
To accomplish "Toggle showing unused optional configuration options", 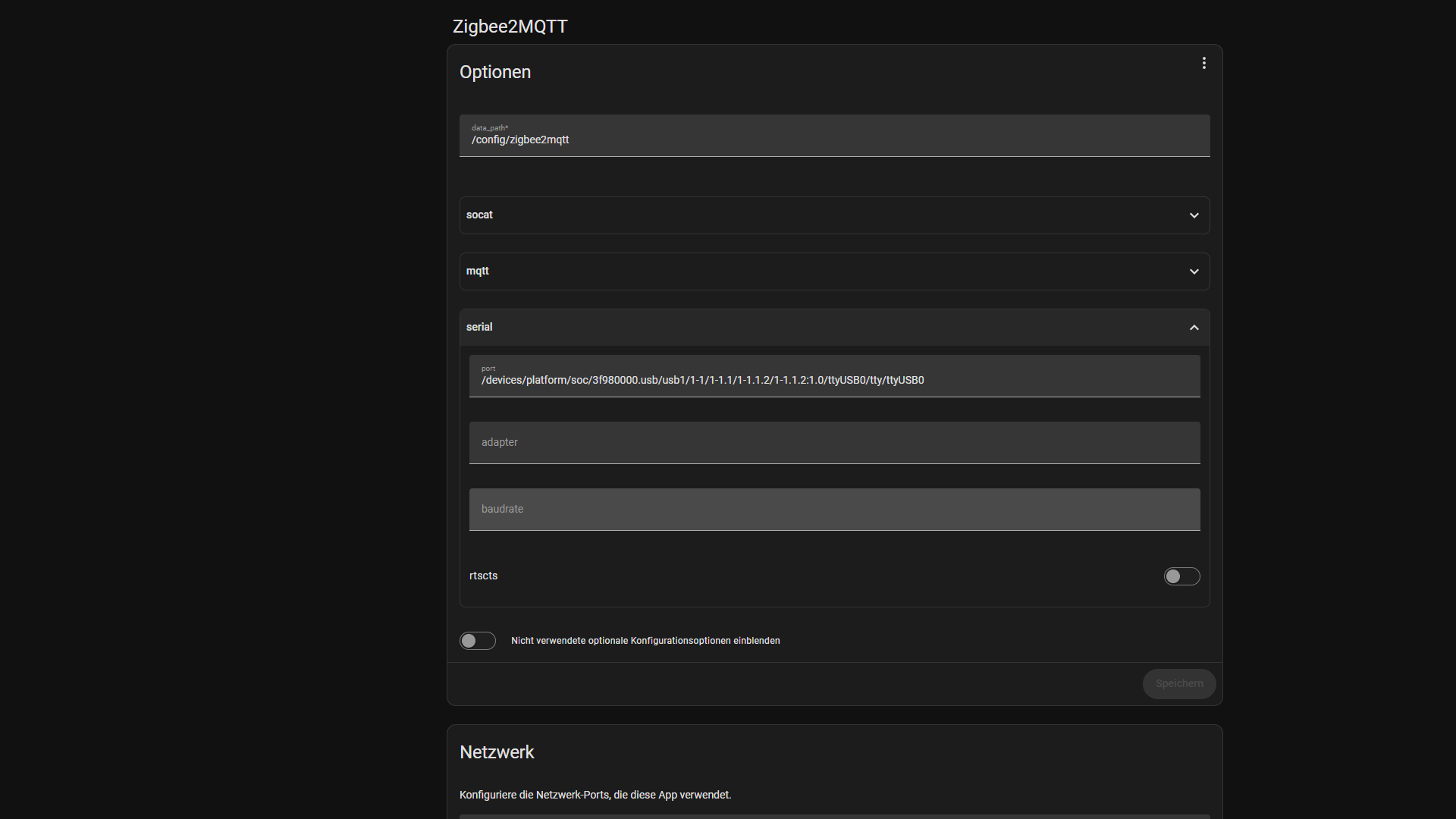I will click(477, 641).
